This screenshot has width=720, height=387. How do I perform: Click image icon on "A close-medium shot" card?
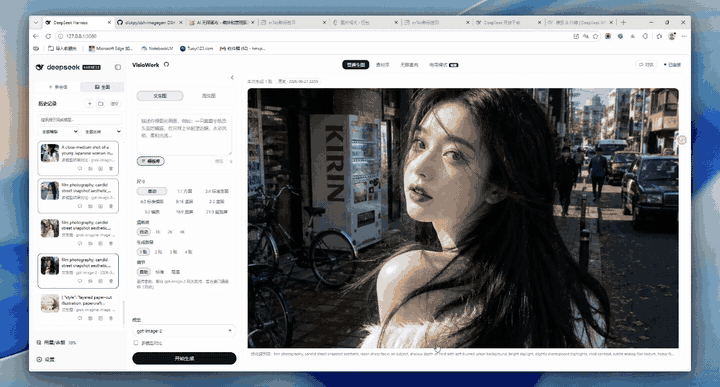(100, 168)
